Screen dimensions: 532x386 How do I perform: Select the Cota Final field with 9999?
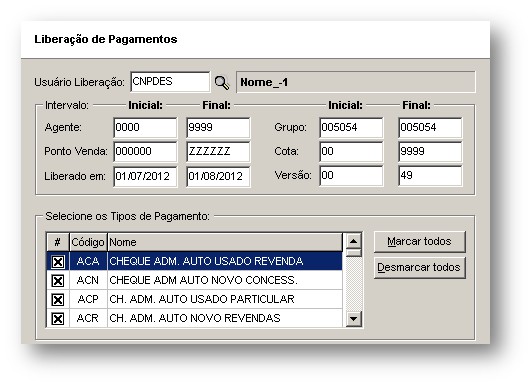tap(430, 152)
